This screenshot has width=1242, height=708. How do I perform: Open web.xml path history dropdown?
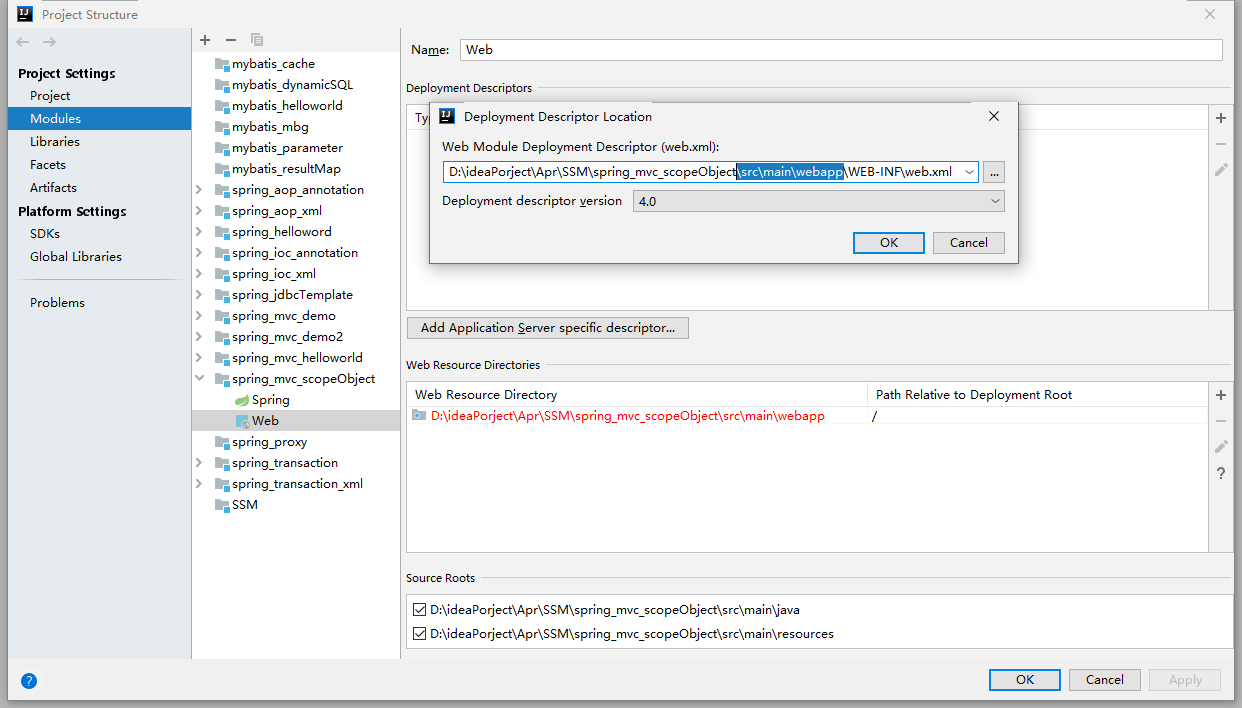tap(969, 172)
